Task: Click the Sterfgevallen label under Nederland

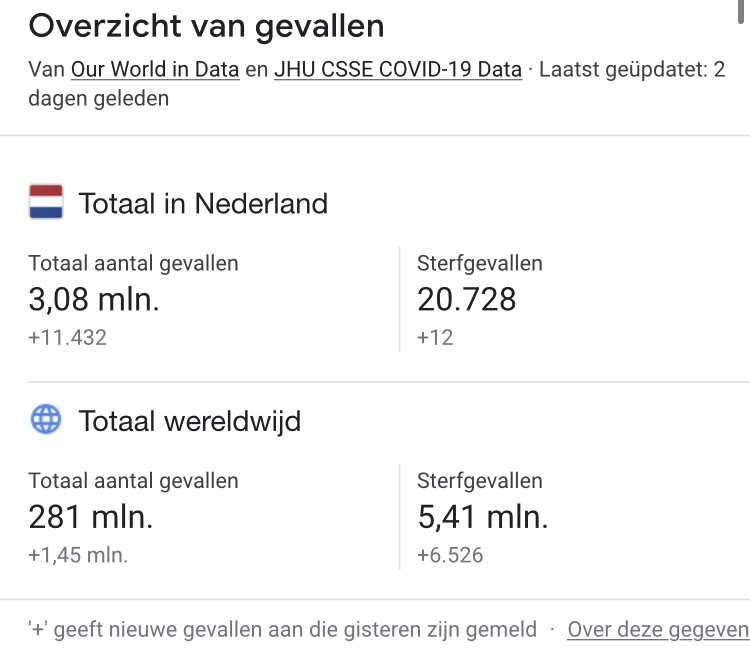Action: click(x=479, y=264)
